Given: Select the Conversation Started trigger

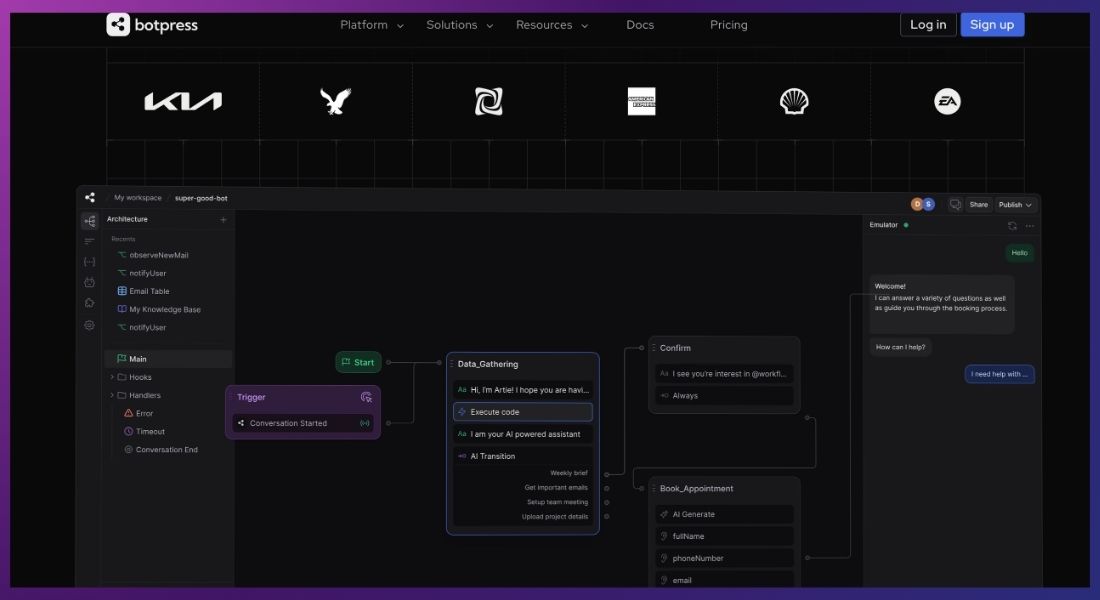Looking at the screenshot, I should point(303,423).
